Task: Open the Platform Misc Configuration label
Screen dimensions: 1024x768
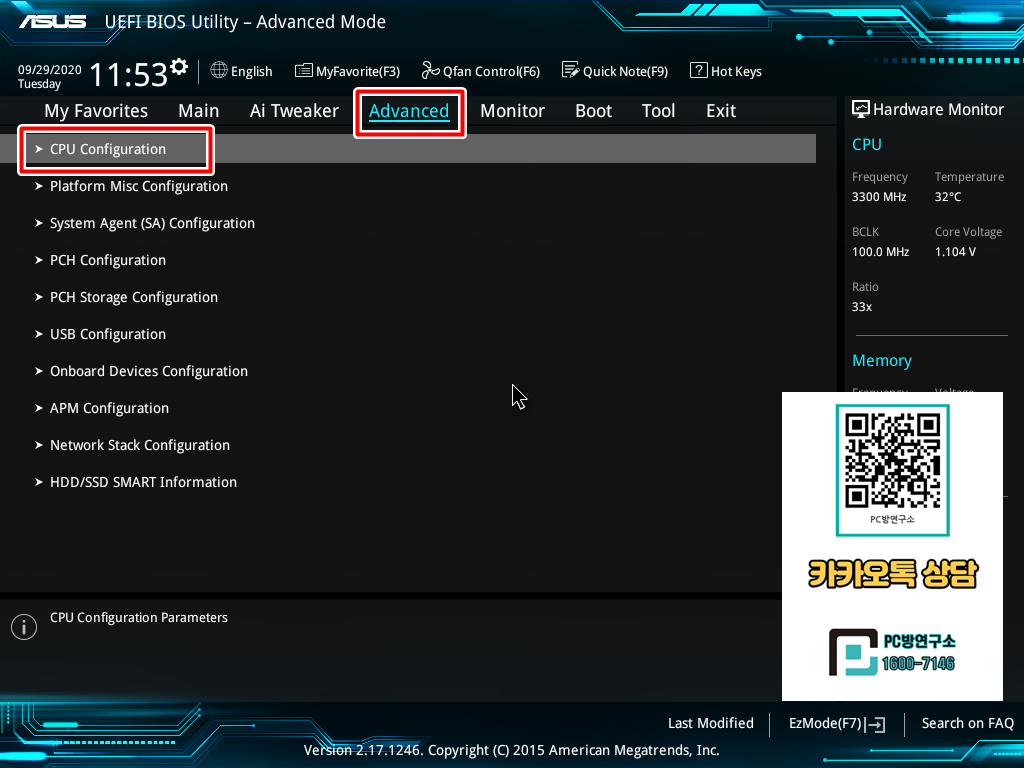Action: pyautogui.click(x=139, y=187)
